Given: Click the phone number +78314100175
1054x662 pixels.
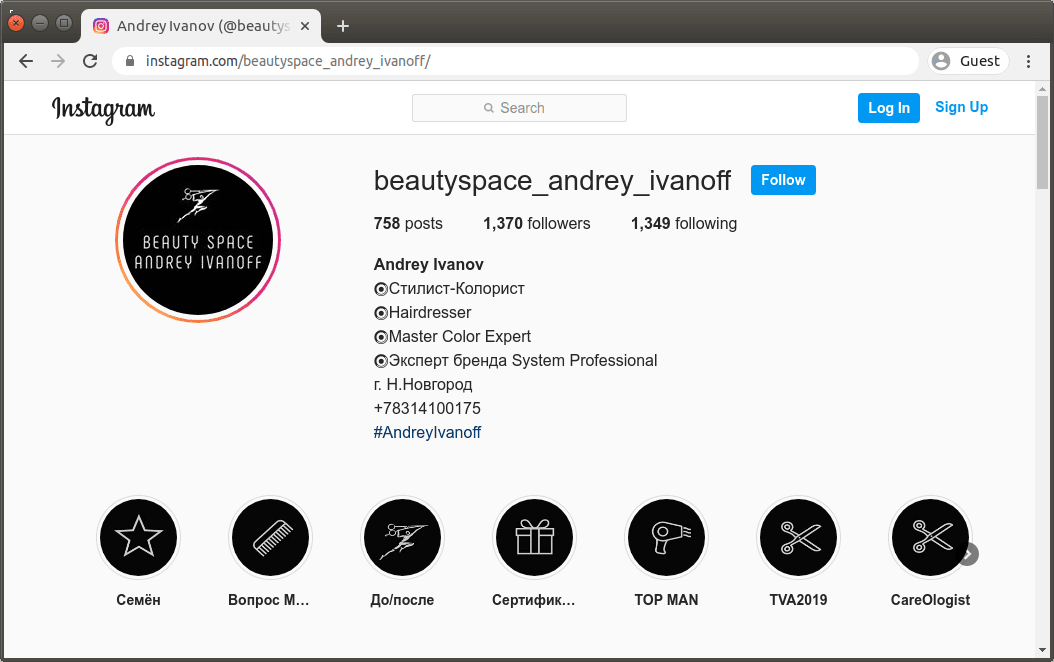Looking at the screenshot, I should pyautogui.click(x=427, y=409).
